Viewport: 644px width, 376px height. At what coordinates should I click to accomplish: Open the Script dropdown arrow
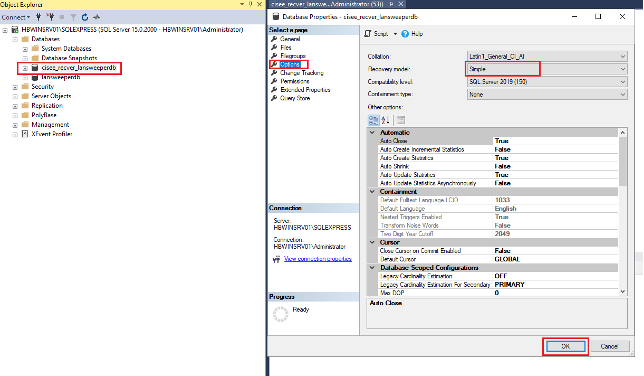(396, 34)
